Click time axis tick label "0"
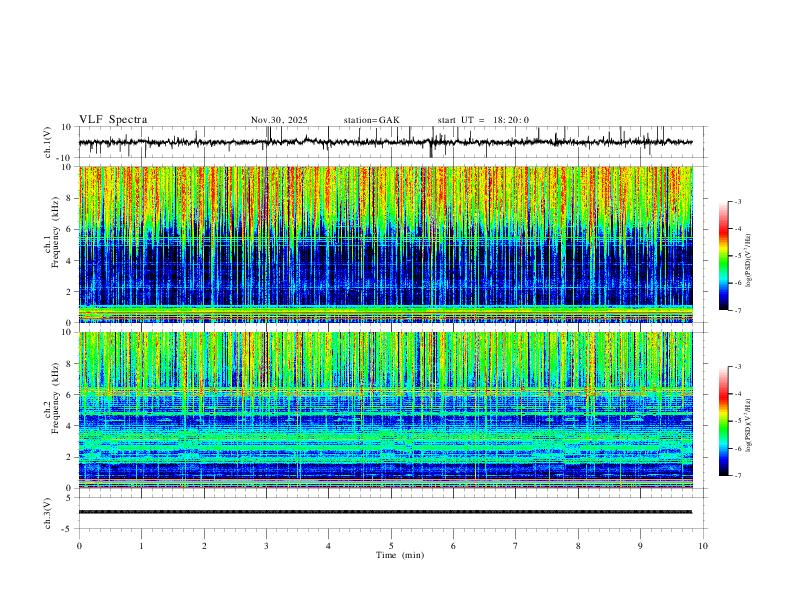 pos(79,546)
